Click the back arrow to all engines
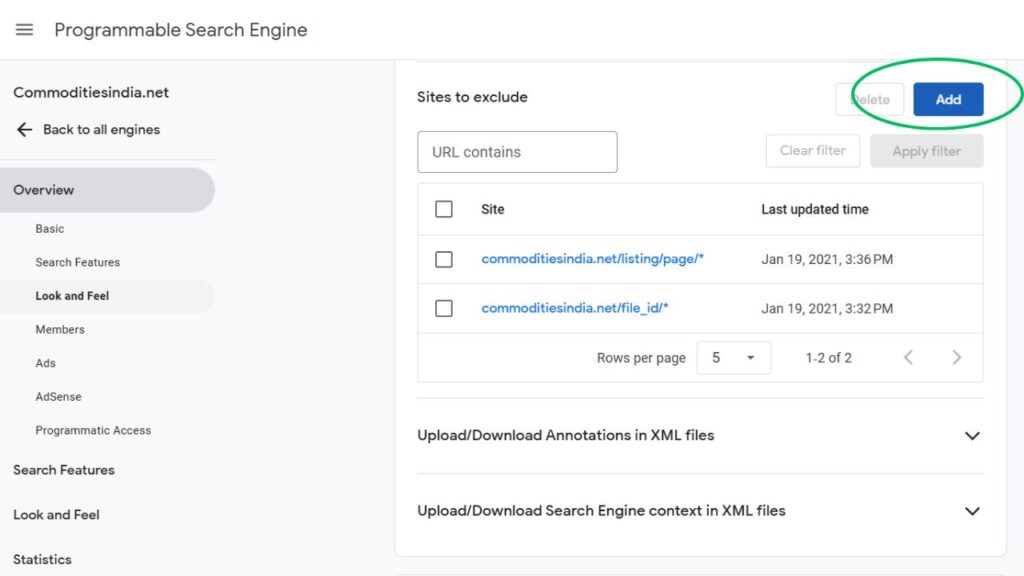 click(x=24, y=129)
